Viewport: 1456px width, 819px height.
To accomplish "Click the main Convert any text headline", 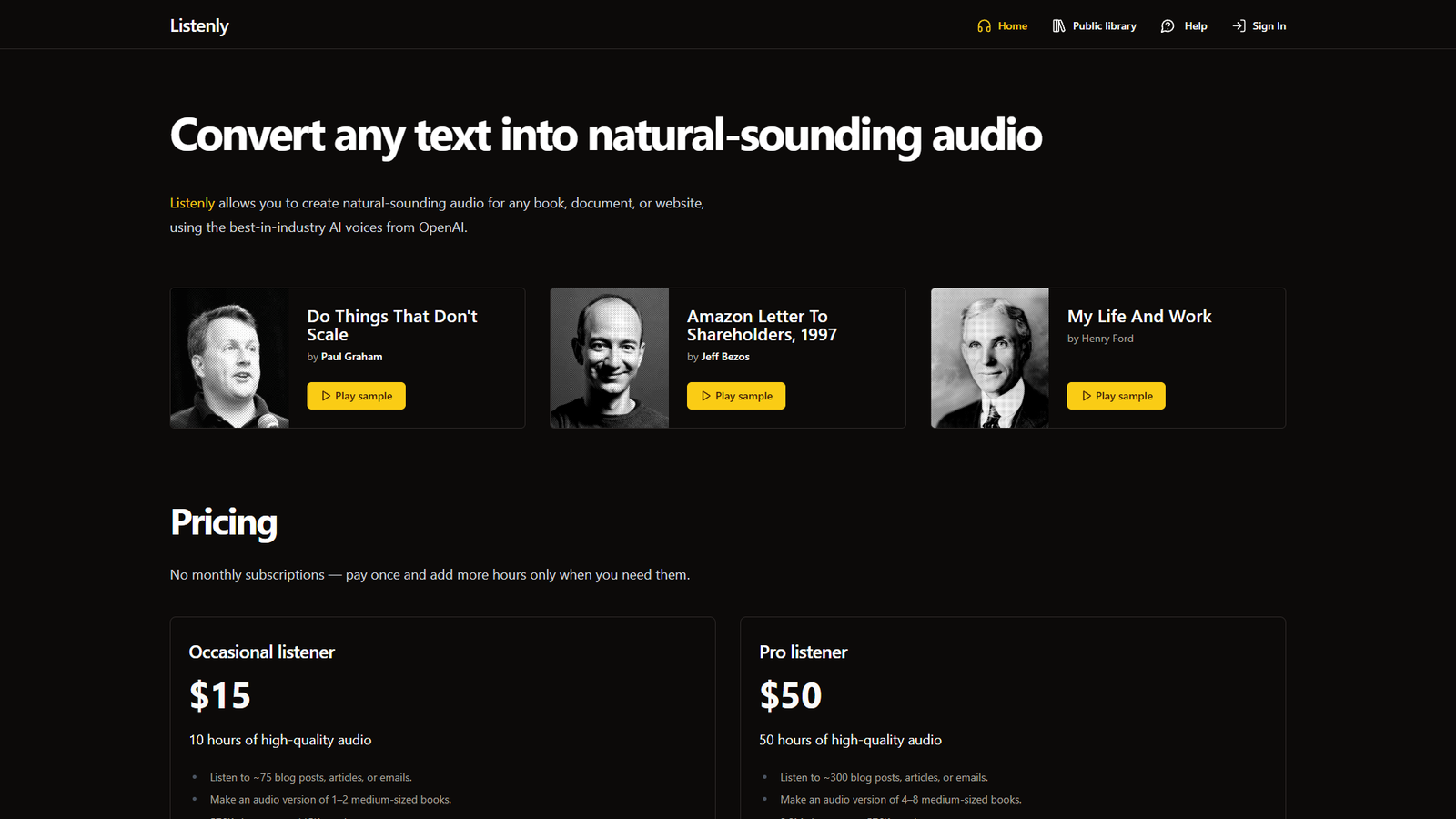I will (606, 136).
